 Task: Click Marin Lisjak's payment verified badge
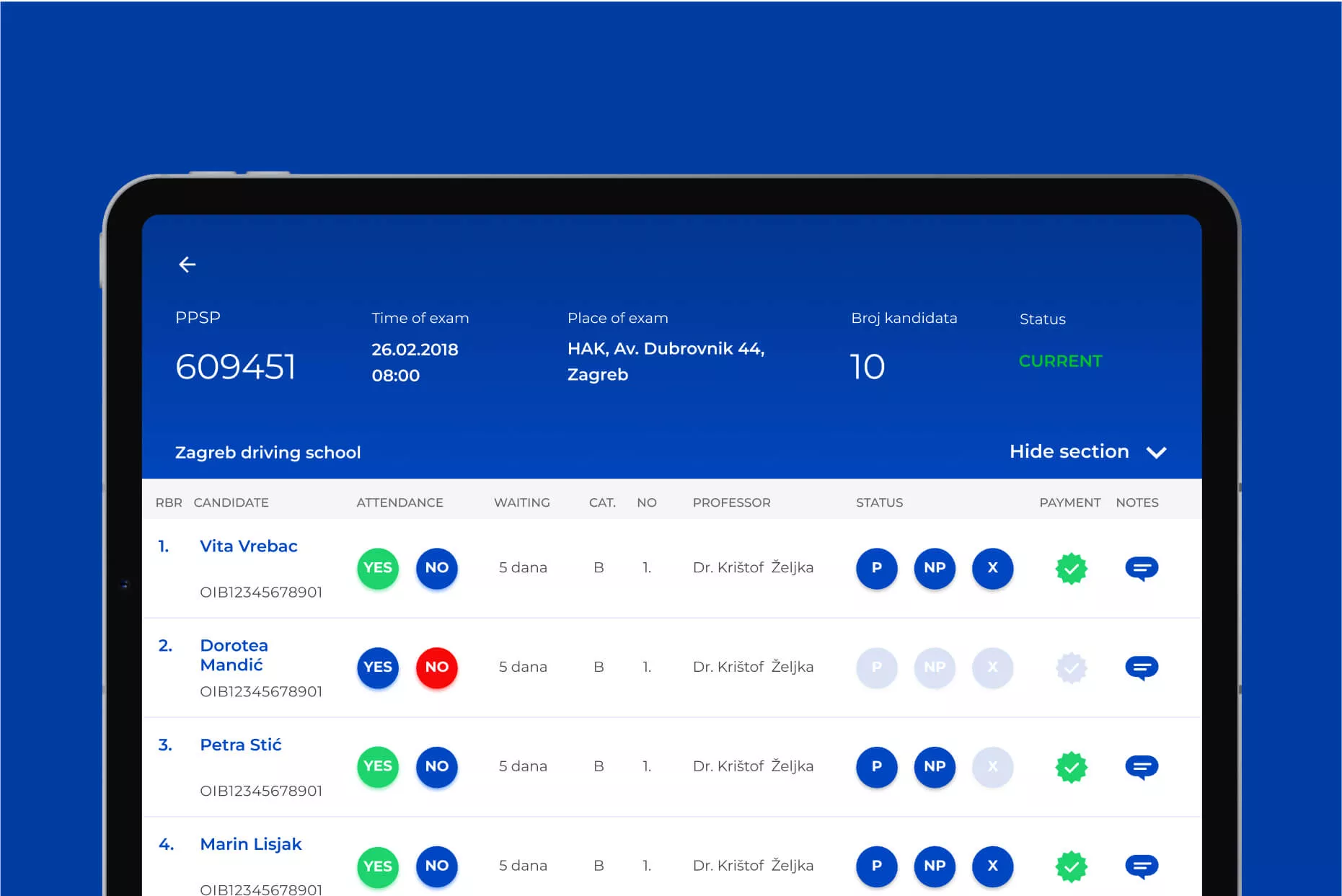pyautogui.click(x=1071, y=866)
